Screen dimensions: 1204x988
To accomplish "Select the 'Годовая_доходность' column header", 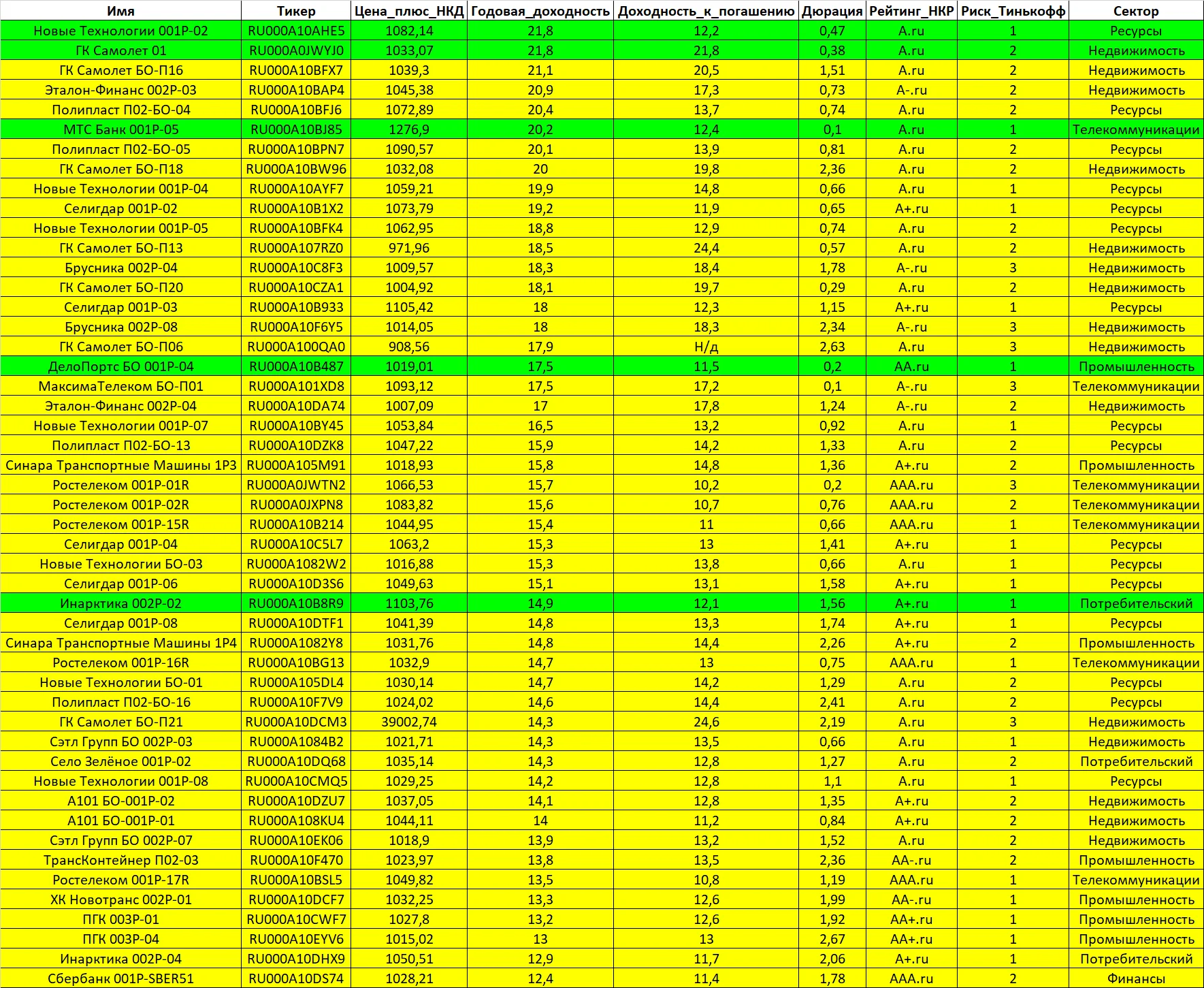I will (540, 11).
